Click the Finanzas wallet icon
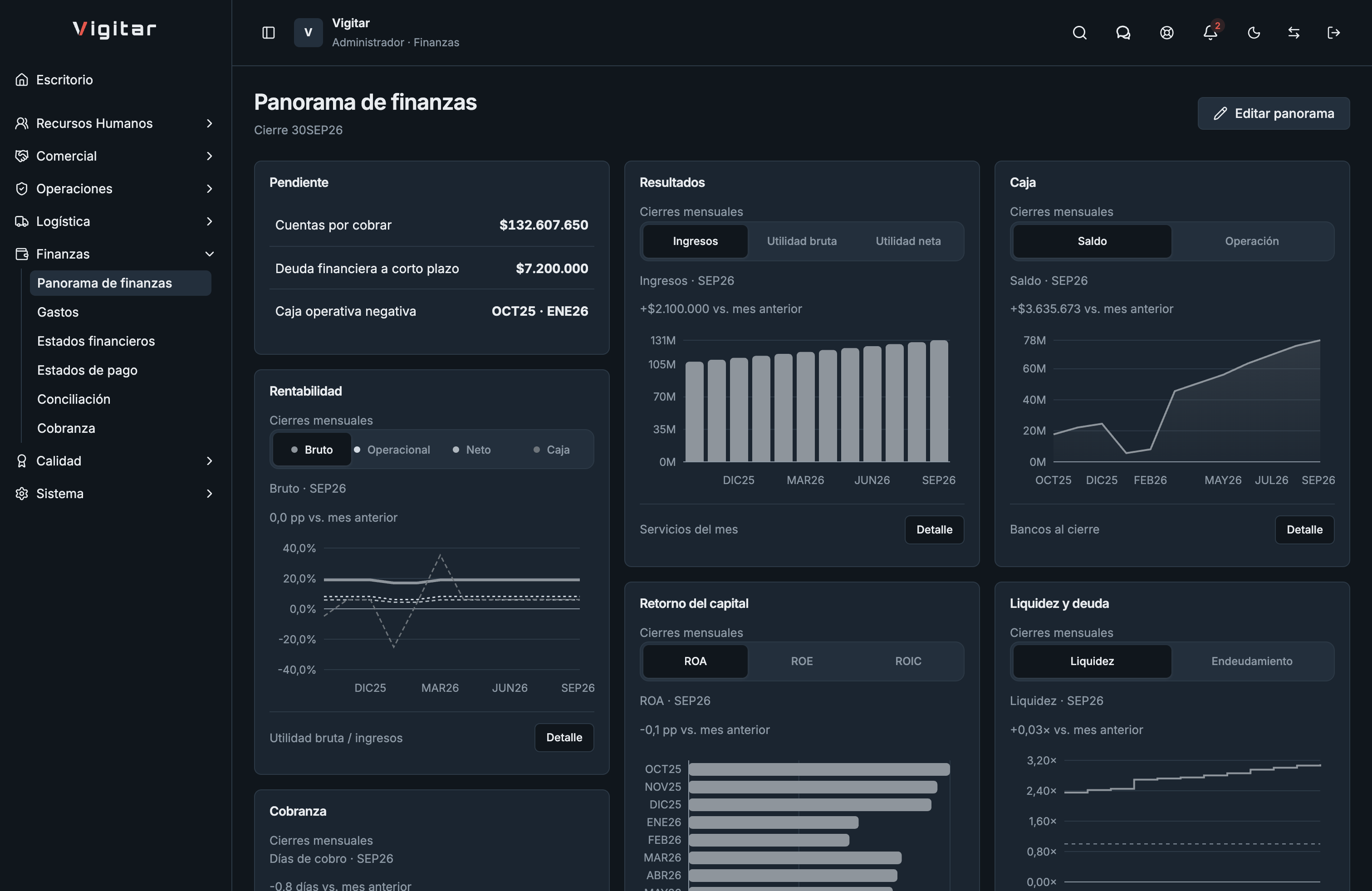 click(22, 254)
